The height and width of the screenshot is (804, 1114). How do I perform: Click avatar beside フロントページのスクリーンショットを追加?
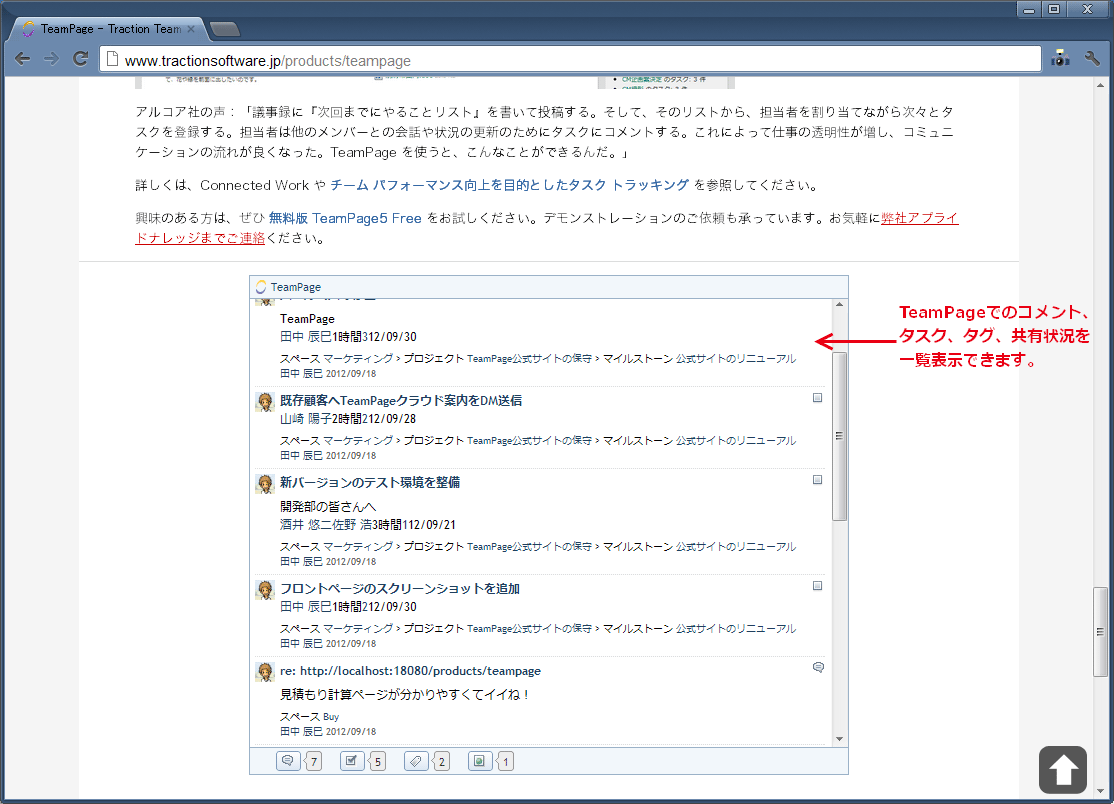265,590
